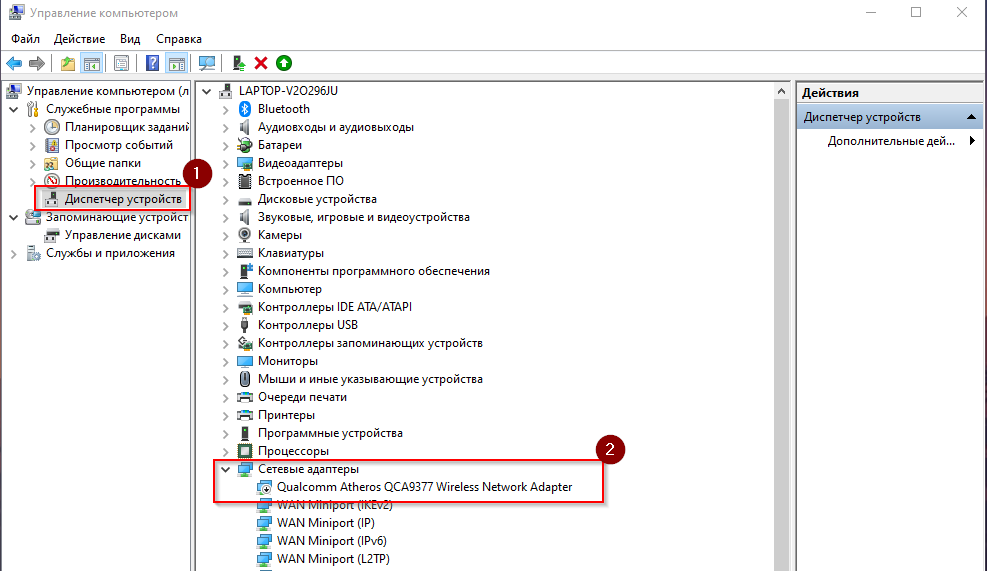Select Управление дисками tree item

pos(123,235)
